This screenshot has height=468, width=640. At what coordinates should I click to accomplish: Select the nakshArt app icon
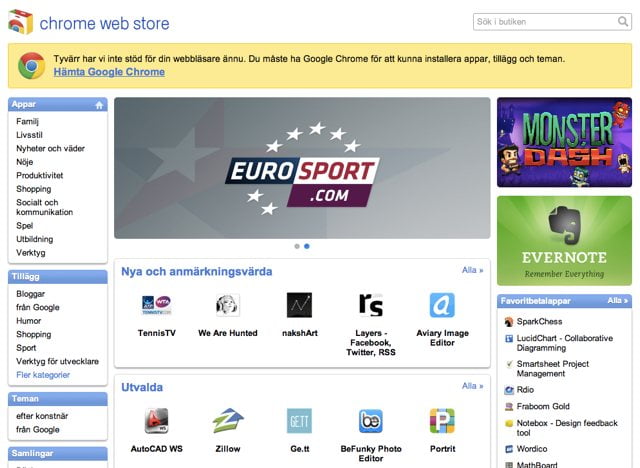[299, 305]
